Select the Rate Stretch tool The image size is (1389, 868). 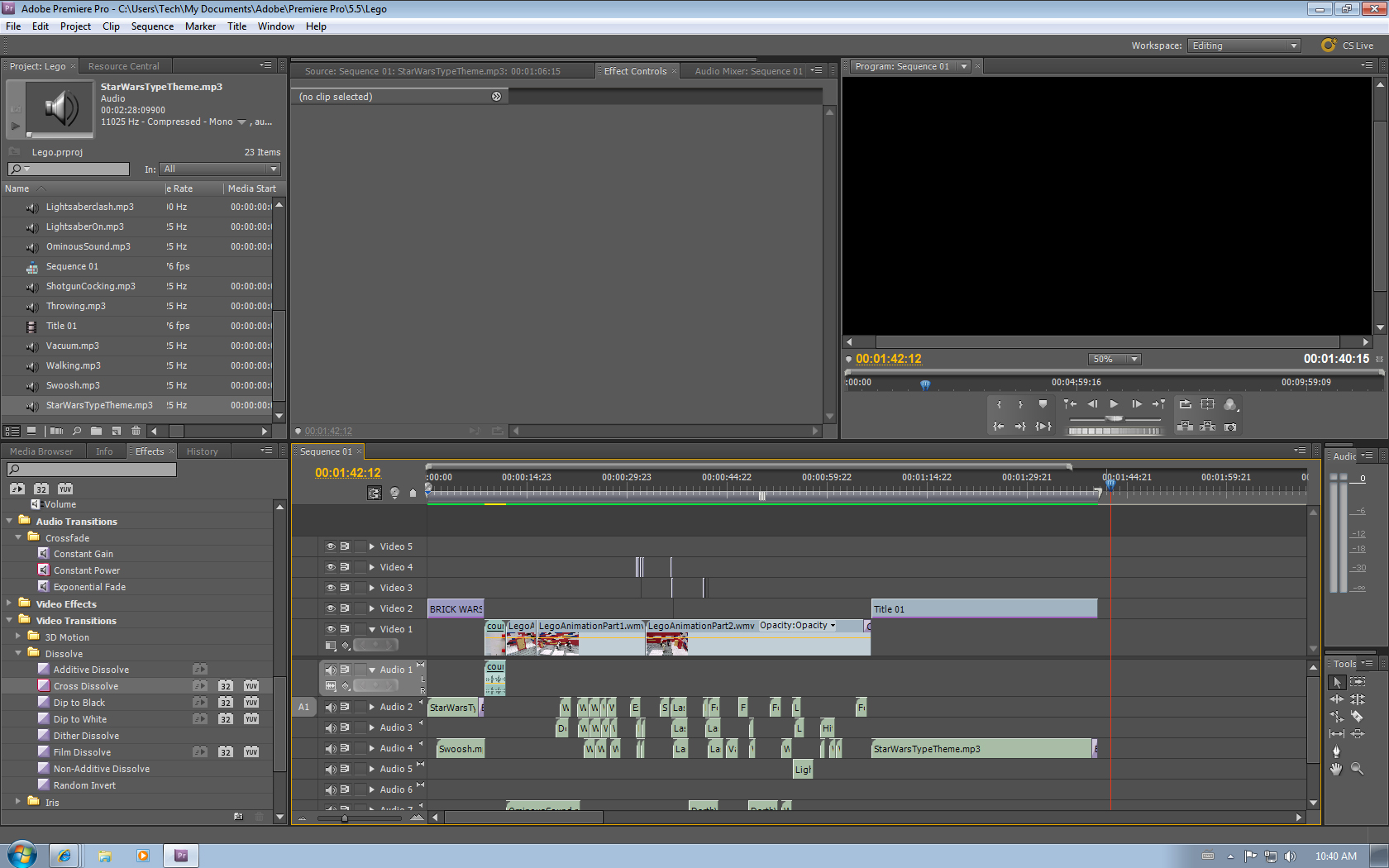pyautogui.click(x=1337, y=717)
